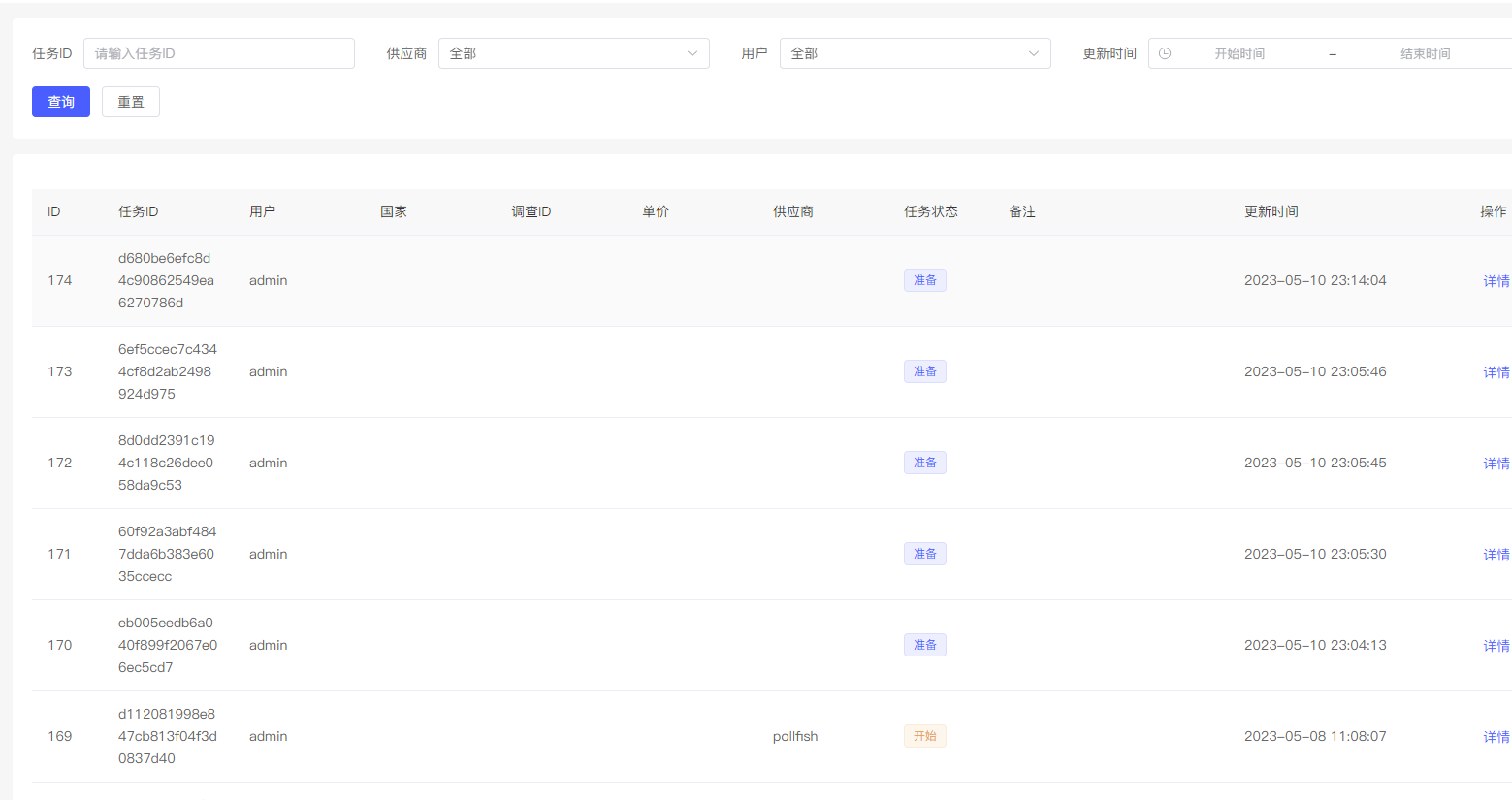Click the 准备 status tag in row 174

[x=924, y=280]
